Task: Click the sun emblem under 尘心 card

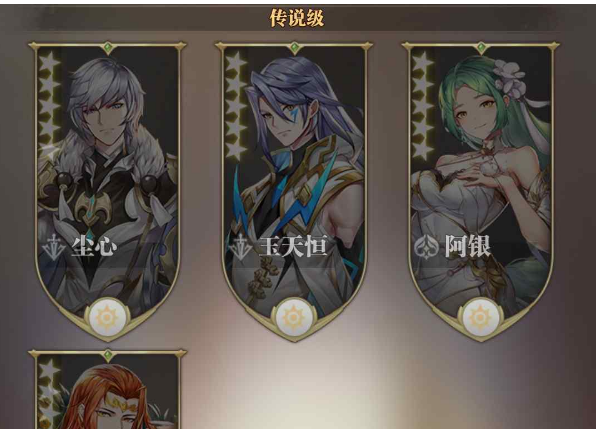Action: (x=107, y=317)
